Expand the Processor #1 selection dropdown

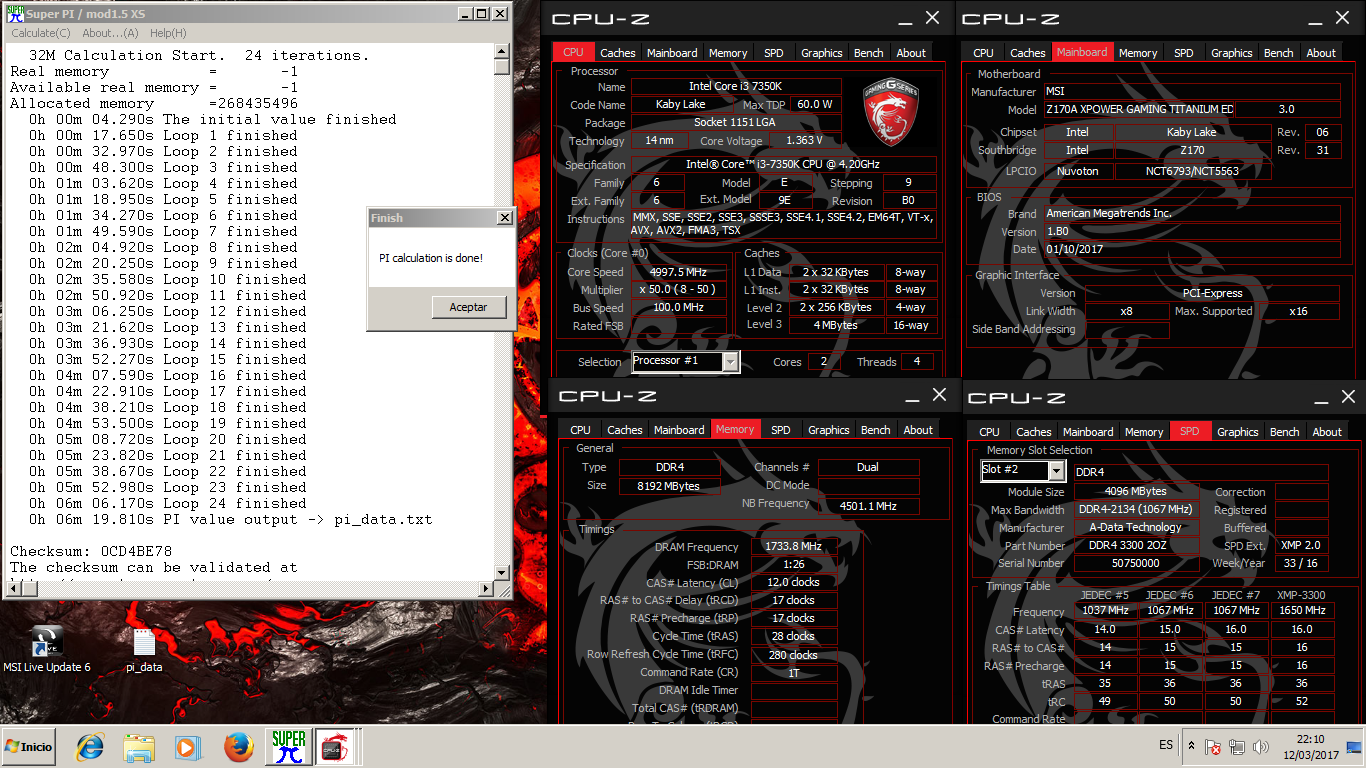(x=731, y=361)
